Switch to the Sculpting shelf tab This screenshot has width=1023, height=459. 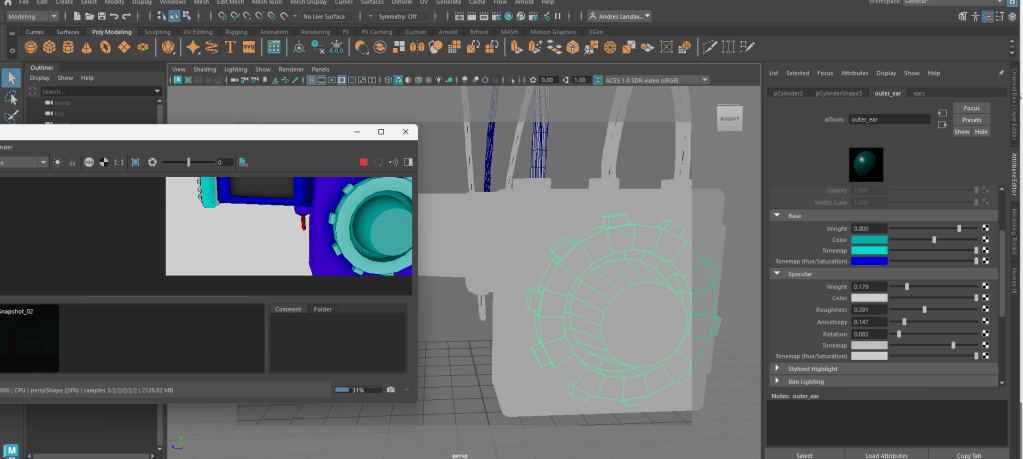coord(158,31)
